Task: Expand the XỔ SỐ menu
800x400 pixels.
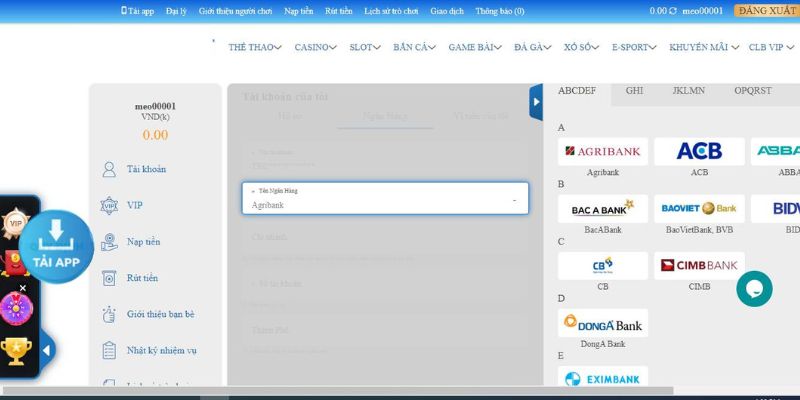Action: point(582,47)
